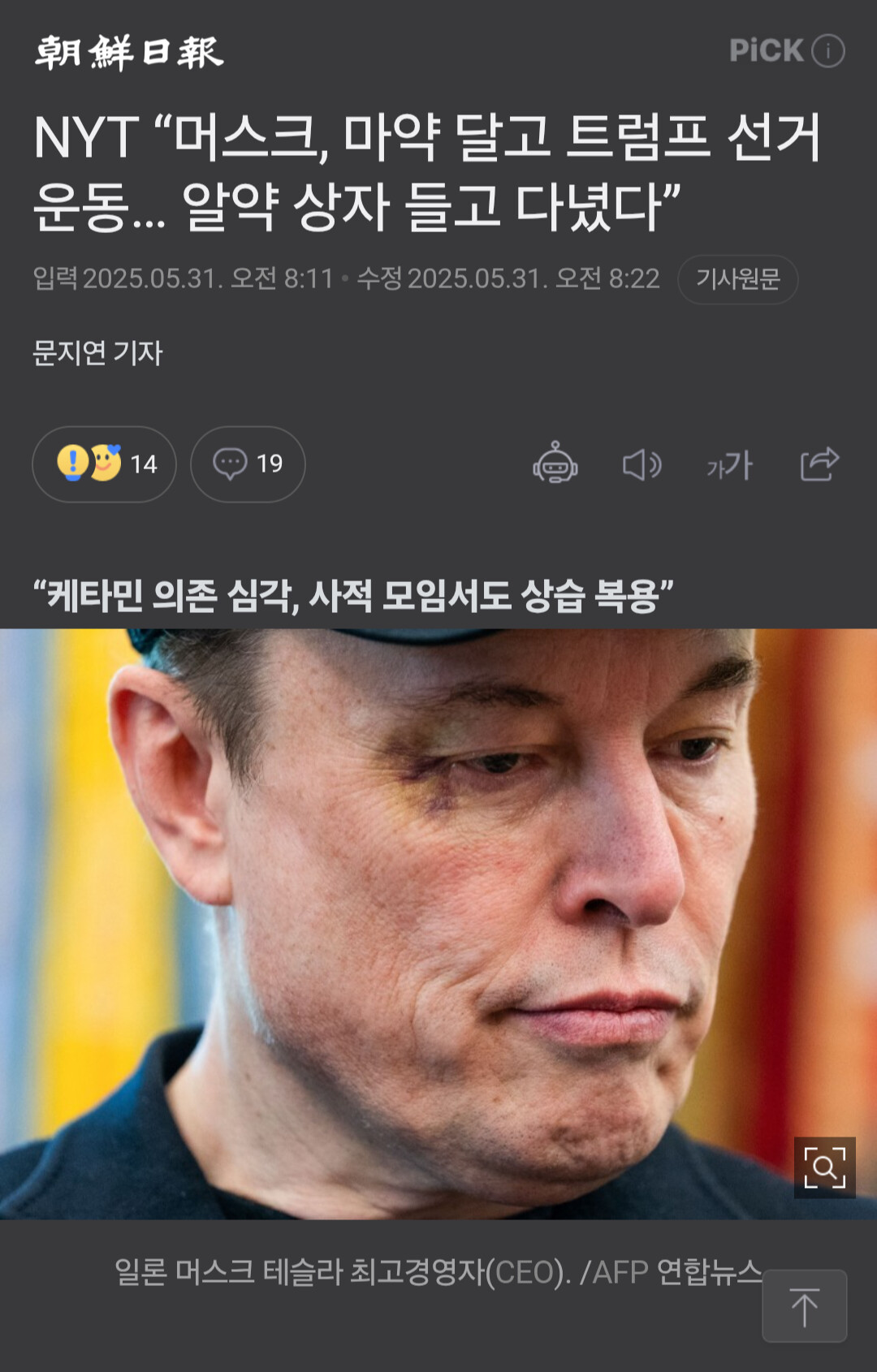Open reporter 문지연 기자 profile
The width and height of the screenshot is (877, 1372).
[x=97, y=353]
